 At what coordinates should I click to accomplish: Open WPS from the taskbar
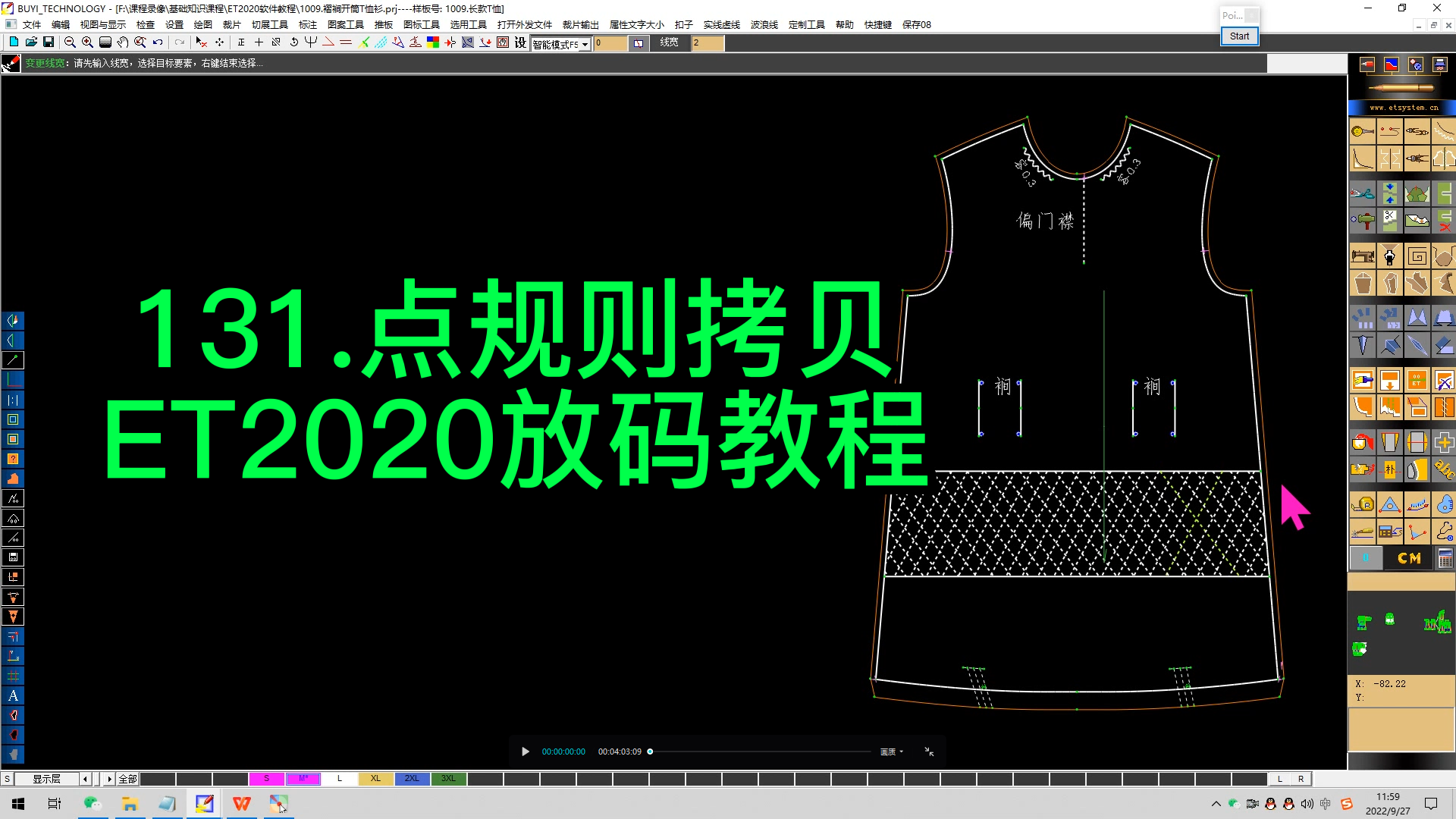pyautogui.click(x=242, y=804)
